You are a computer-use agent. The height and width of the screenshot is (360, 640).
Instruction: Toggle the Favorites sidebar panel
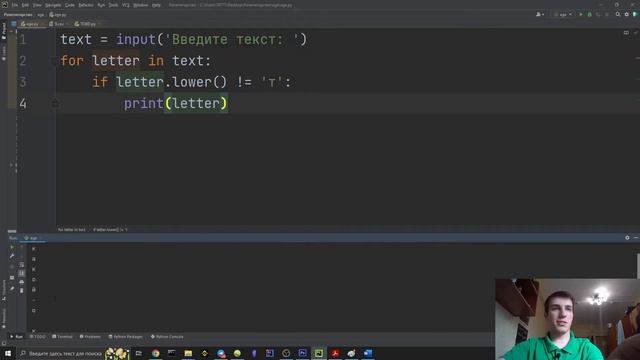pyautogui.click(x=4, y=318)
